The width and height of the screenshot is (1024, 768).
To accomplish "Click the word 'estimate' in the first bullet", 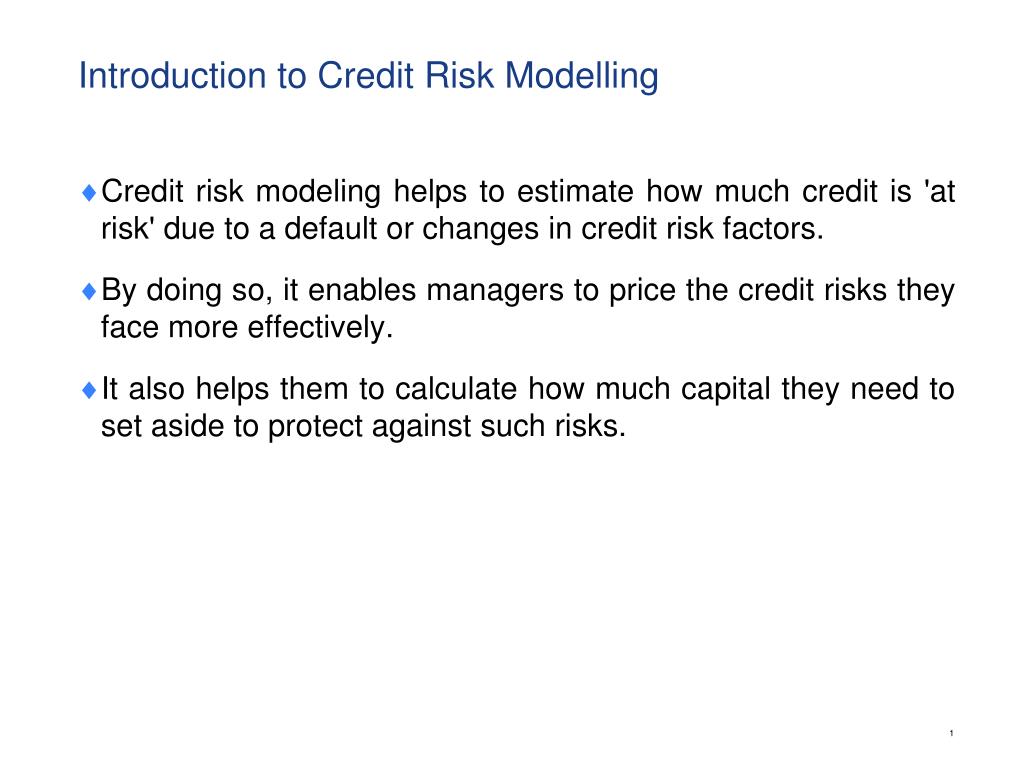I will pos(575,192).
